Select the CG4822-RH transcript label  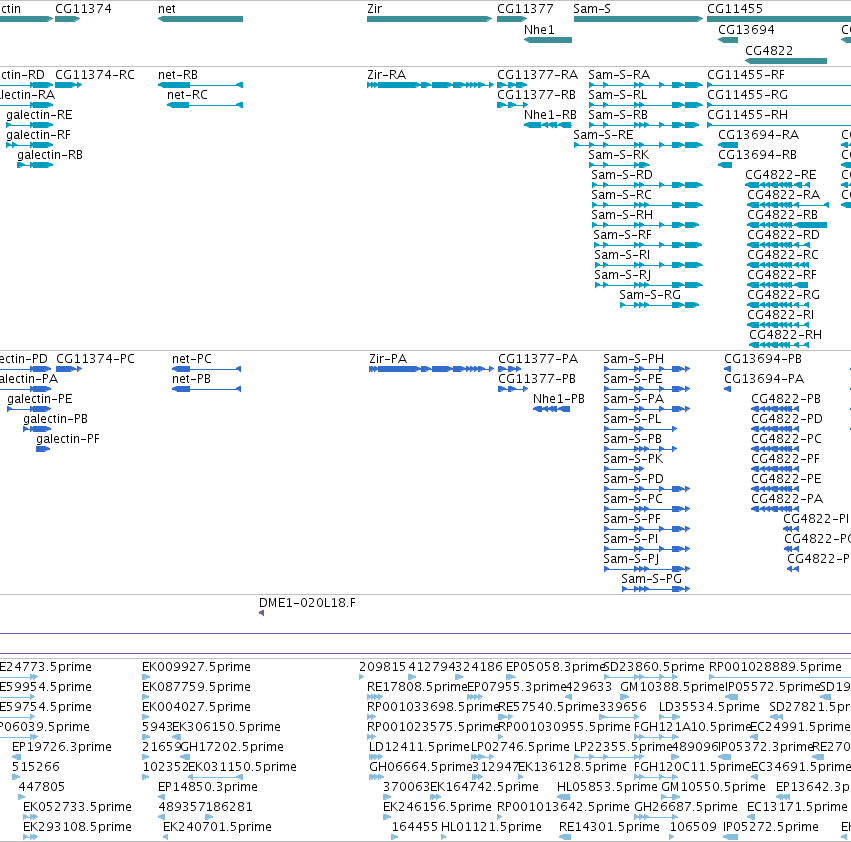[785, 335]
